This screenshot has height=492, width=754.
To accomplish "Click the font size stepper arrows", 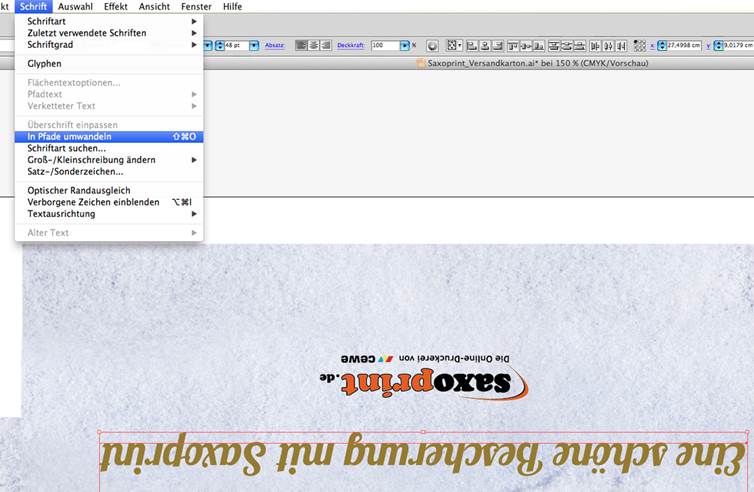I will click(x=220, y=46).
